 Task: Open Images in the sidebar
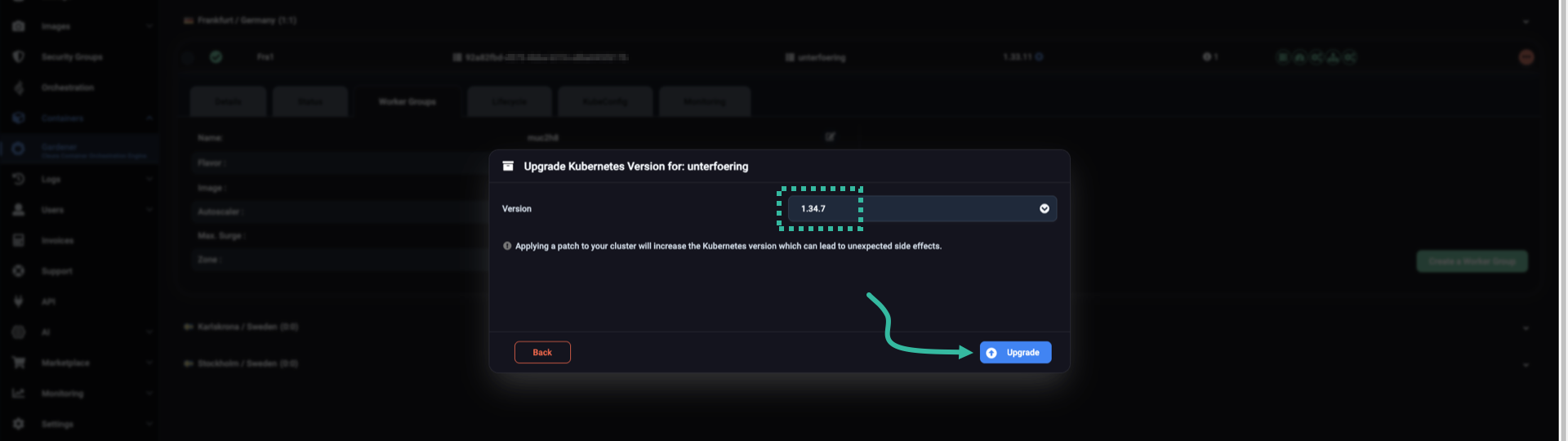pyautogui.click(x=56, y=27)
